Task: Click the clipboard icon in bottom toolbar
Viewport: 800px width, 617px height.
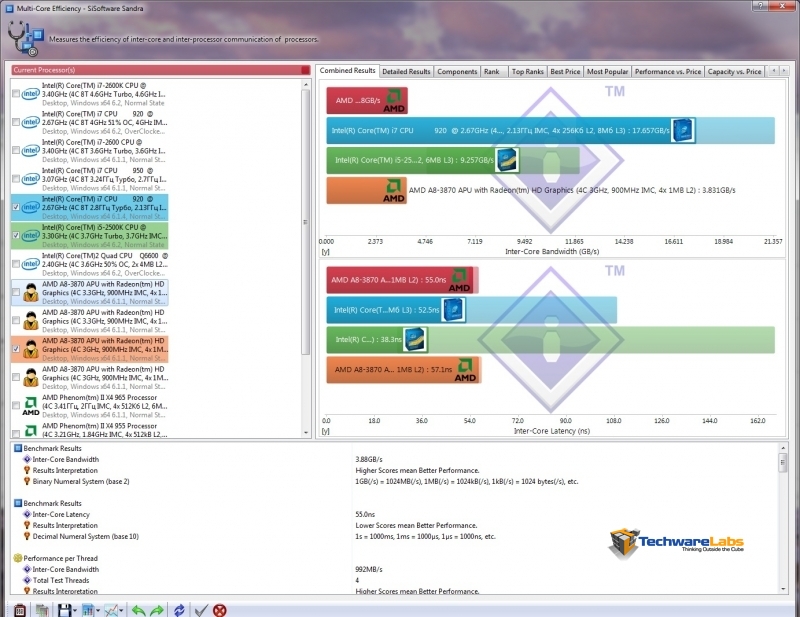Action: tap(19, 609)
